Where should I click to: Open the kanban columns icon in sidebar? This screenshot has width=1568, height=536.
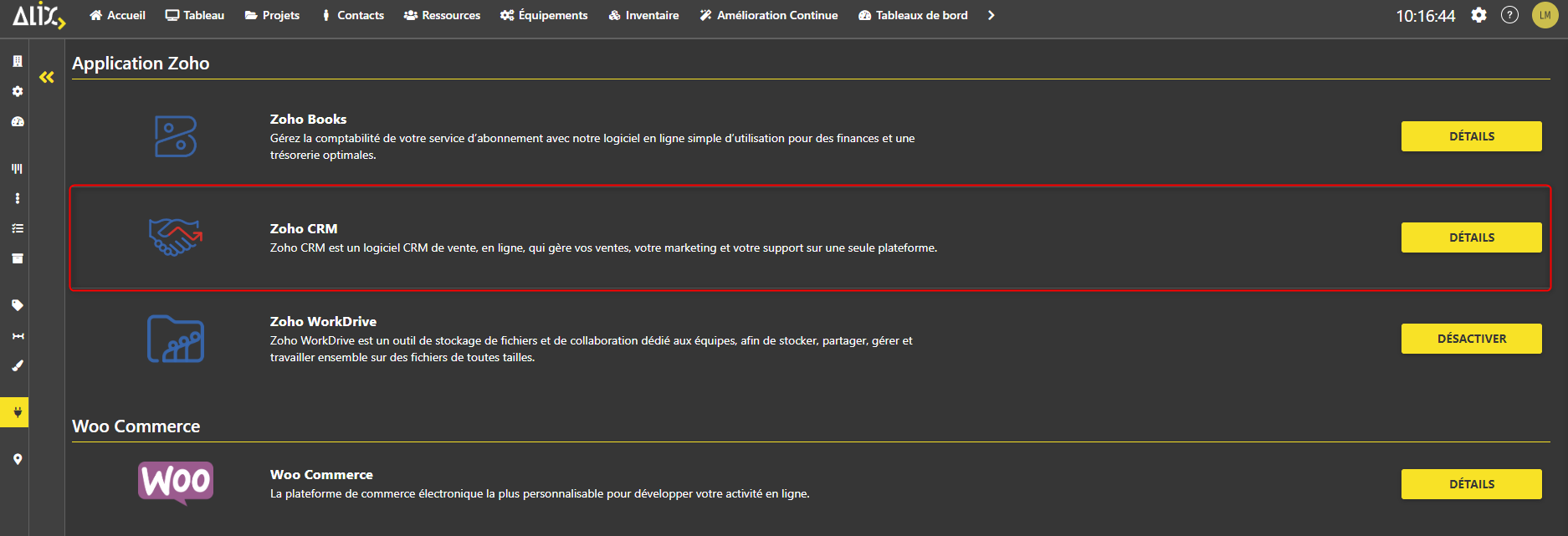tap(17, 168)
